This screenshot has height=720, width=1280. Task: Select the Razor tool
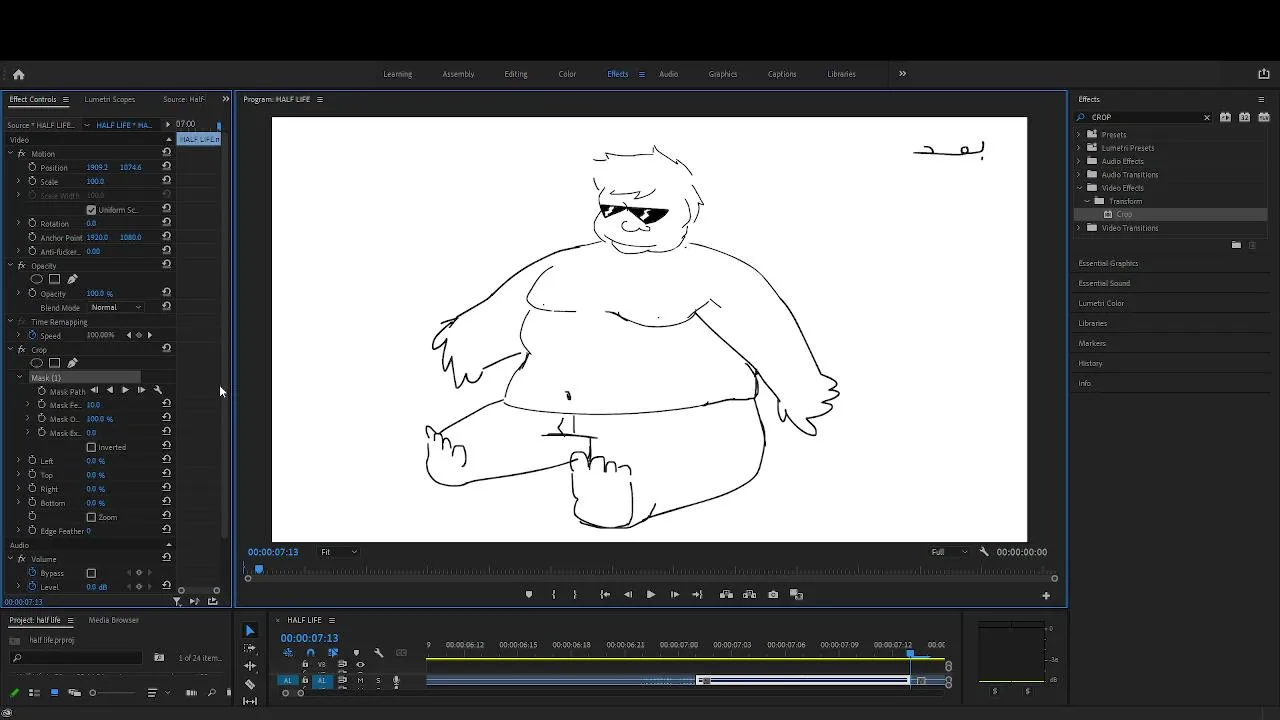click(x=250, y=685)
